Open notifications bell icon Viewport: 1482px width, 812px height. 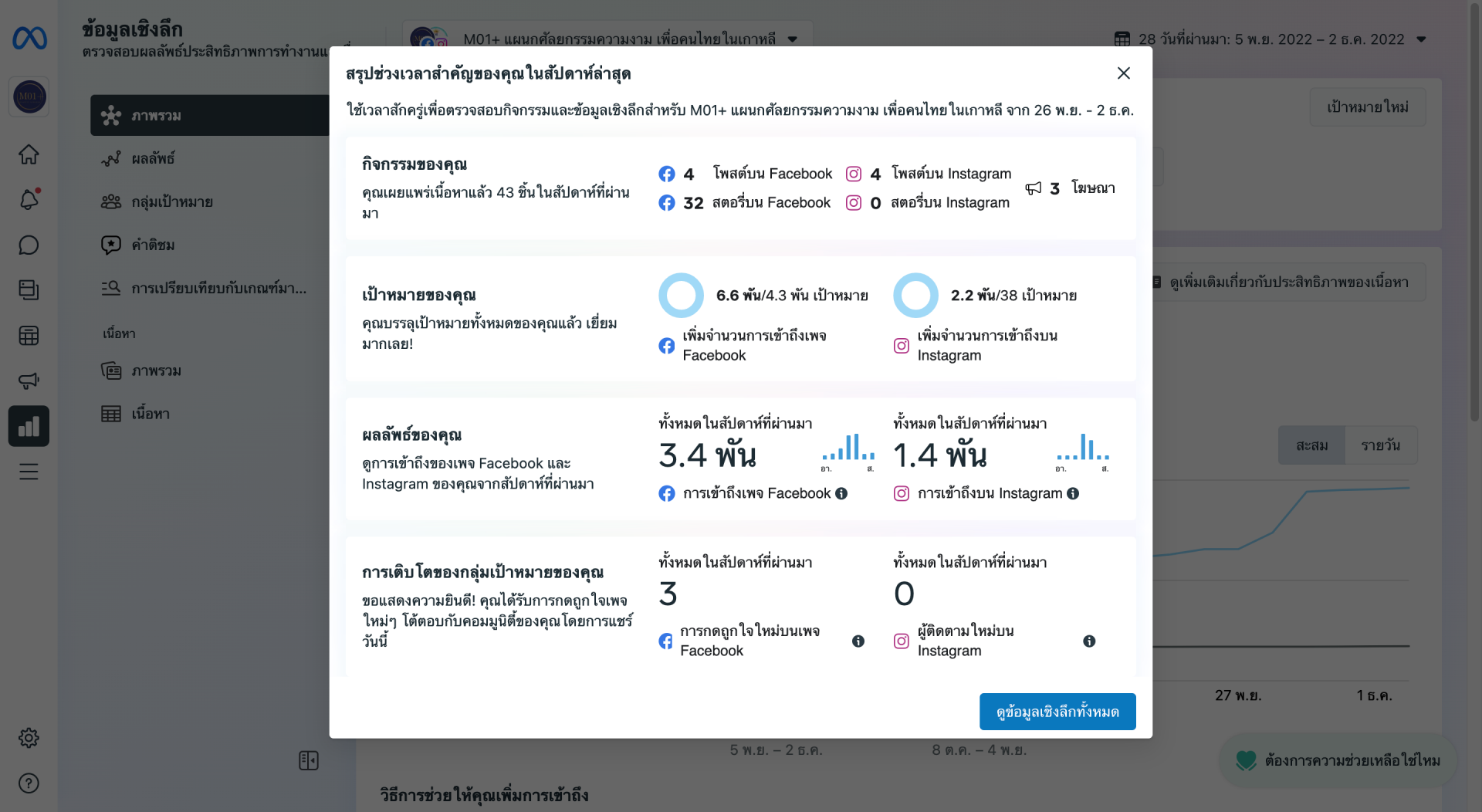click(x=29, y=200)
